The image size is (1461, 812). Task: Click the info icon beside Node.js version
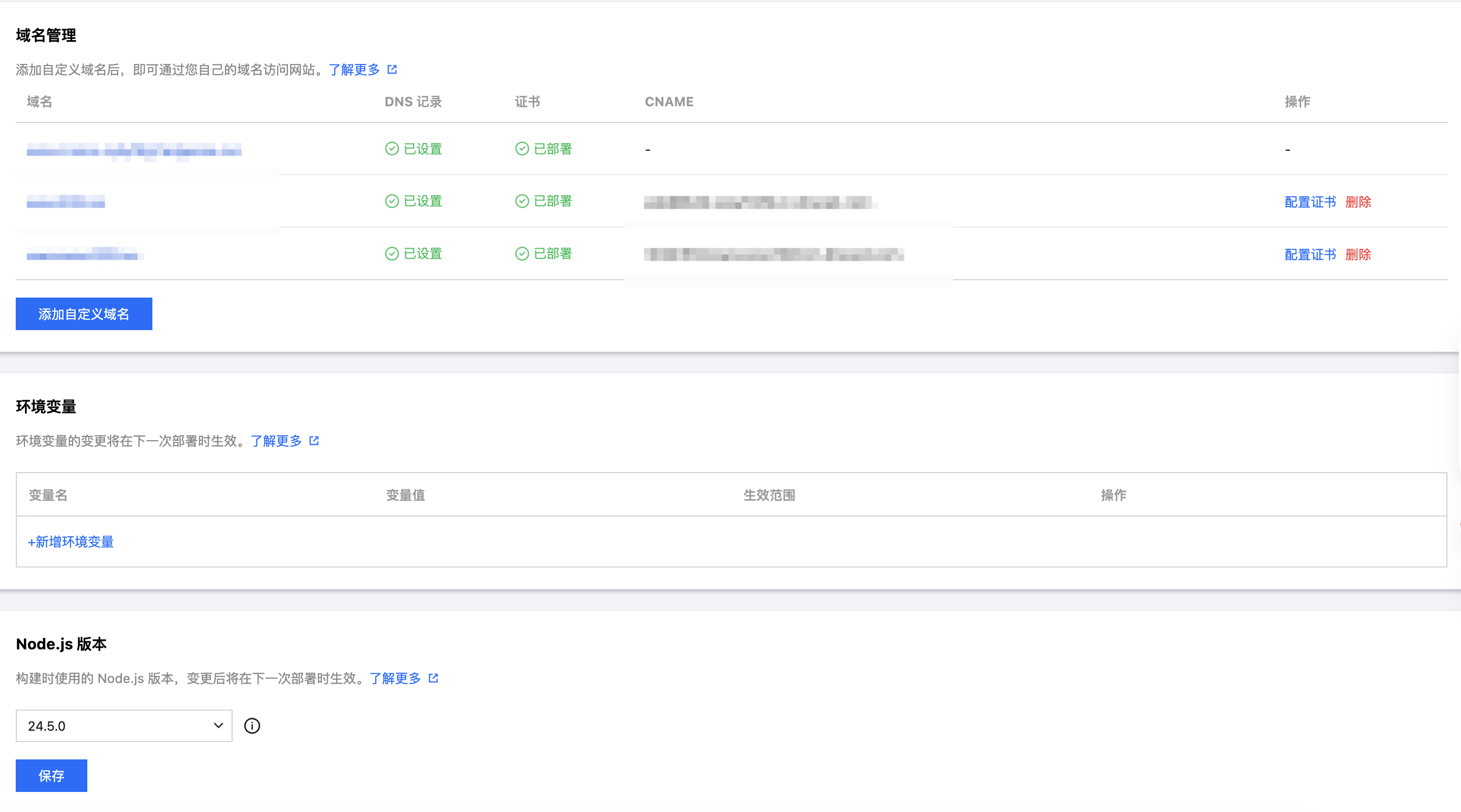click(x=252, y=726)
